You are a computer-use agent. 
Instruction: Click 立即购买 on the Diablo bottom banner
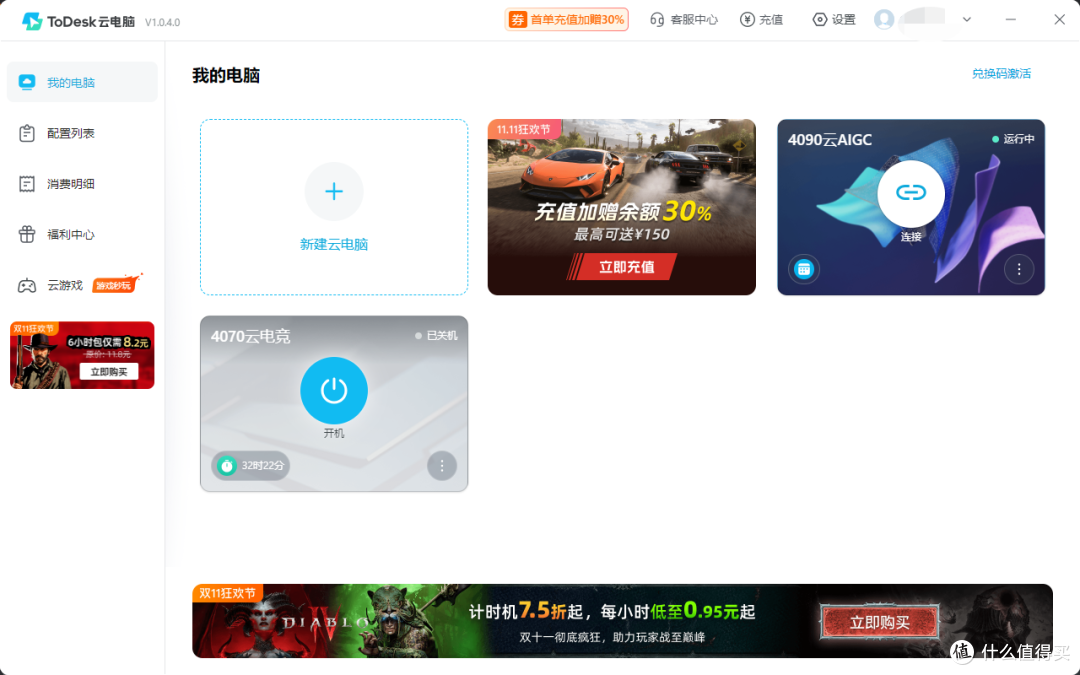click(879, 620)
